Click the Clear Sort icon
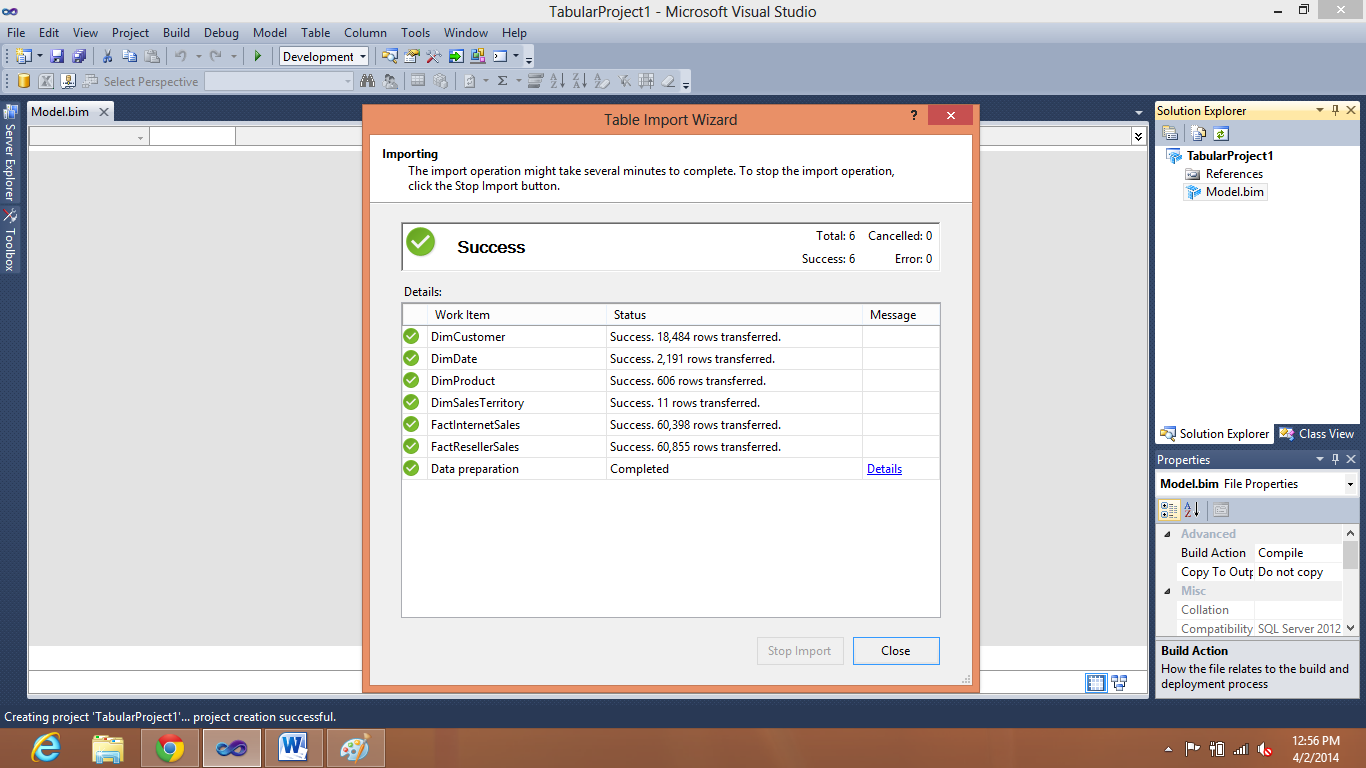Screen dimensions: 1366x768 602,81
